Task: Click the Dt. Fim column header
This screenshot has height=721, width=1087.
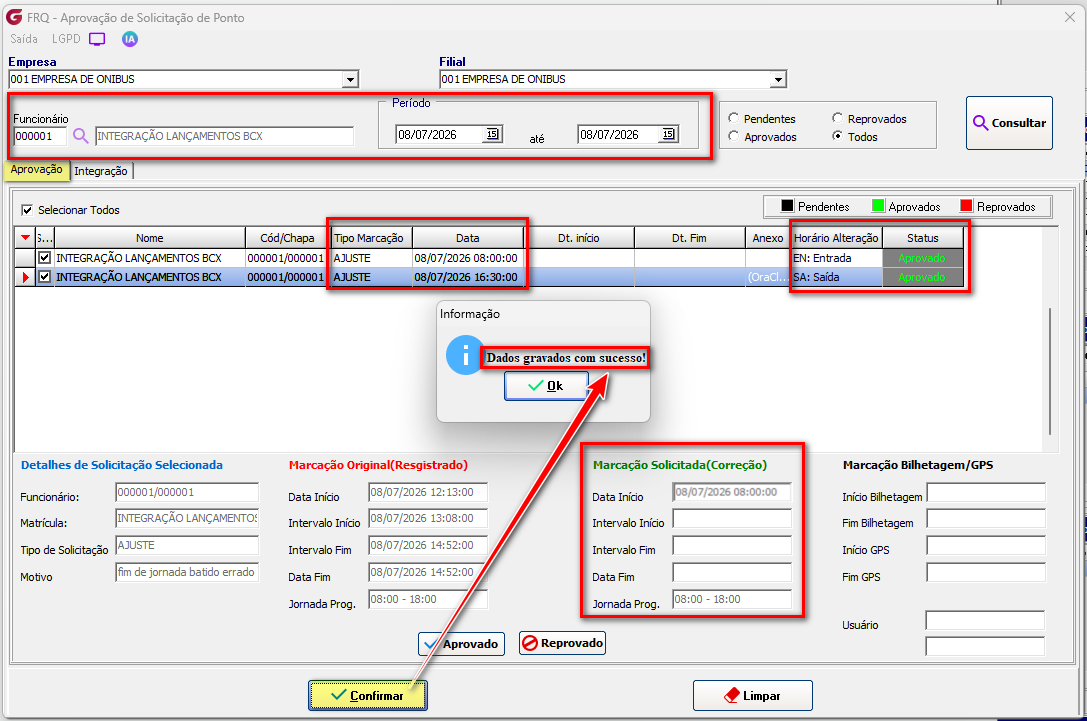Action: [689, 238]
